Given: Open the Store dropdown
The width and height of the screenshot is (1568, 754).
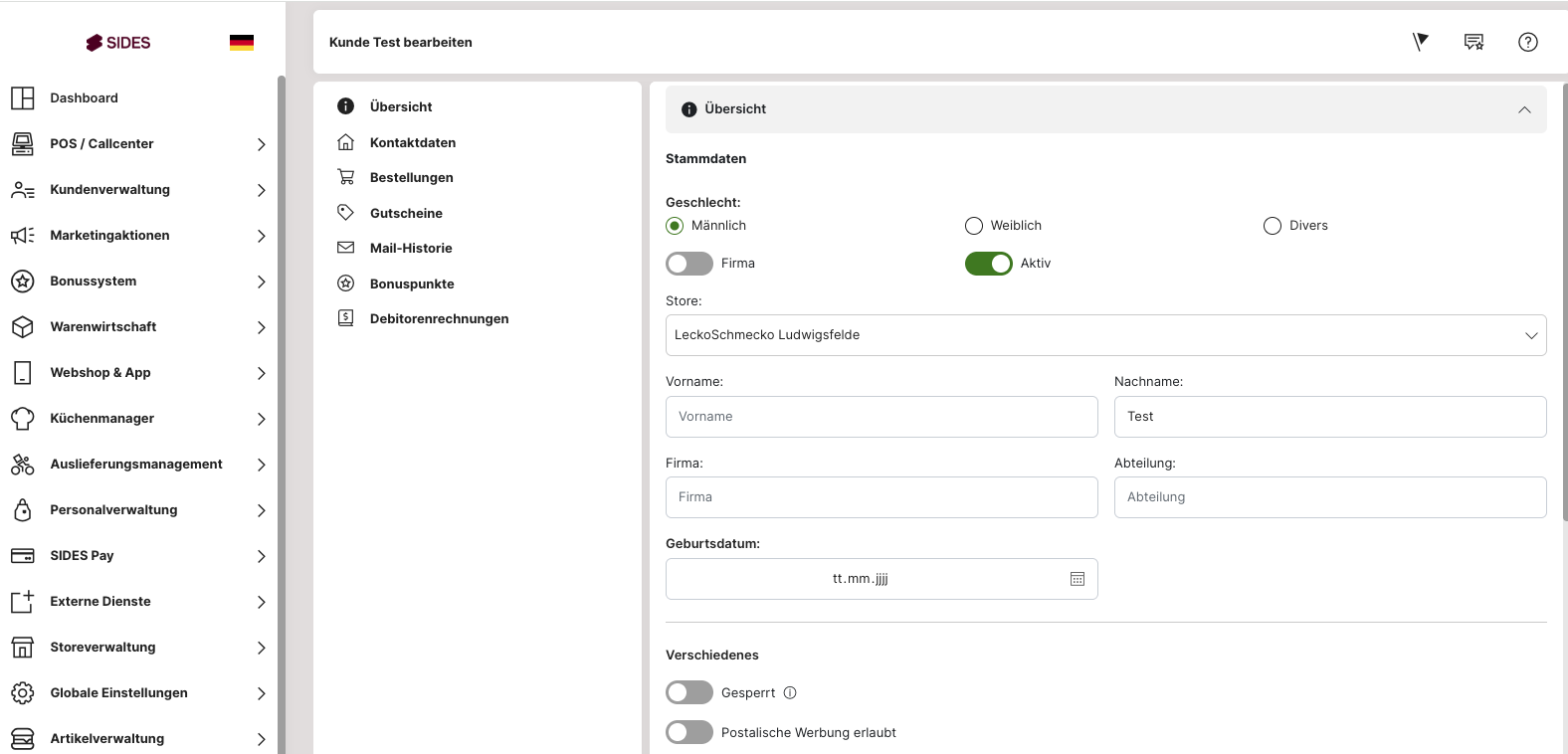Looking at the screenshot, I should [x=1105, y=335].
